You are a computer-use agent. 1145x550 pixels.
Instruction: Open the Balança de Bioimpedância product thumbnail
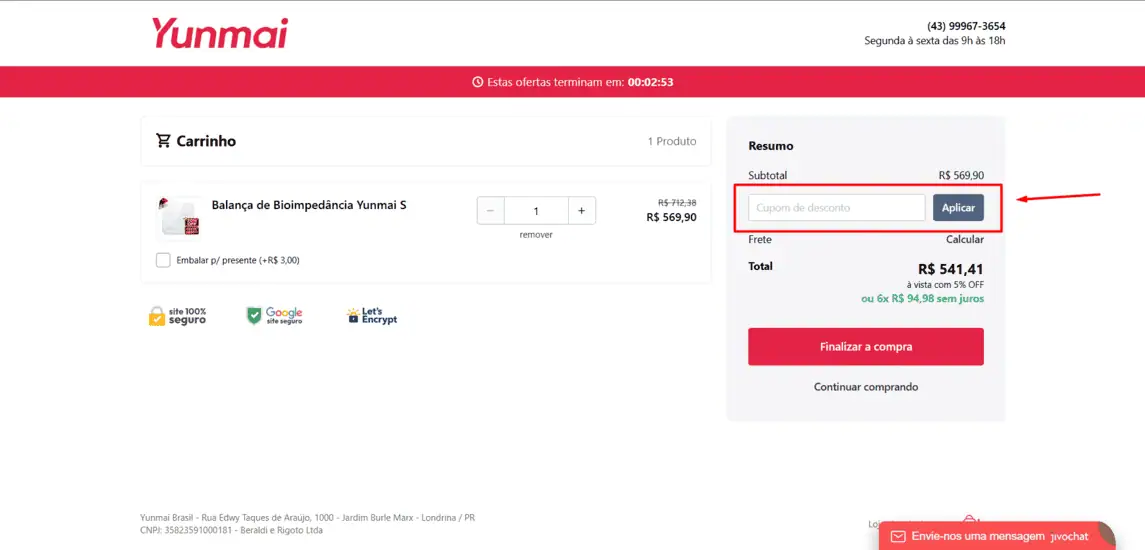[180, 216]
